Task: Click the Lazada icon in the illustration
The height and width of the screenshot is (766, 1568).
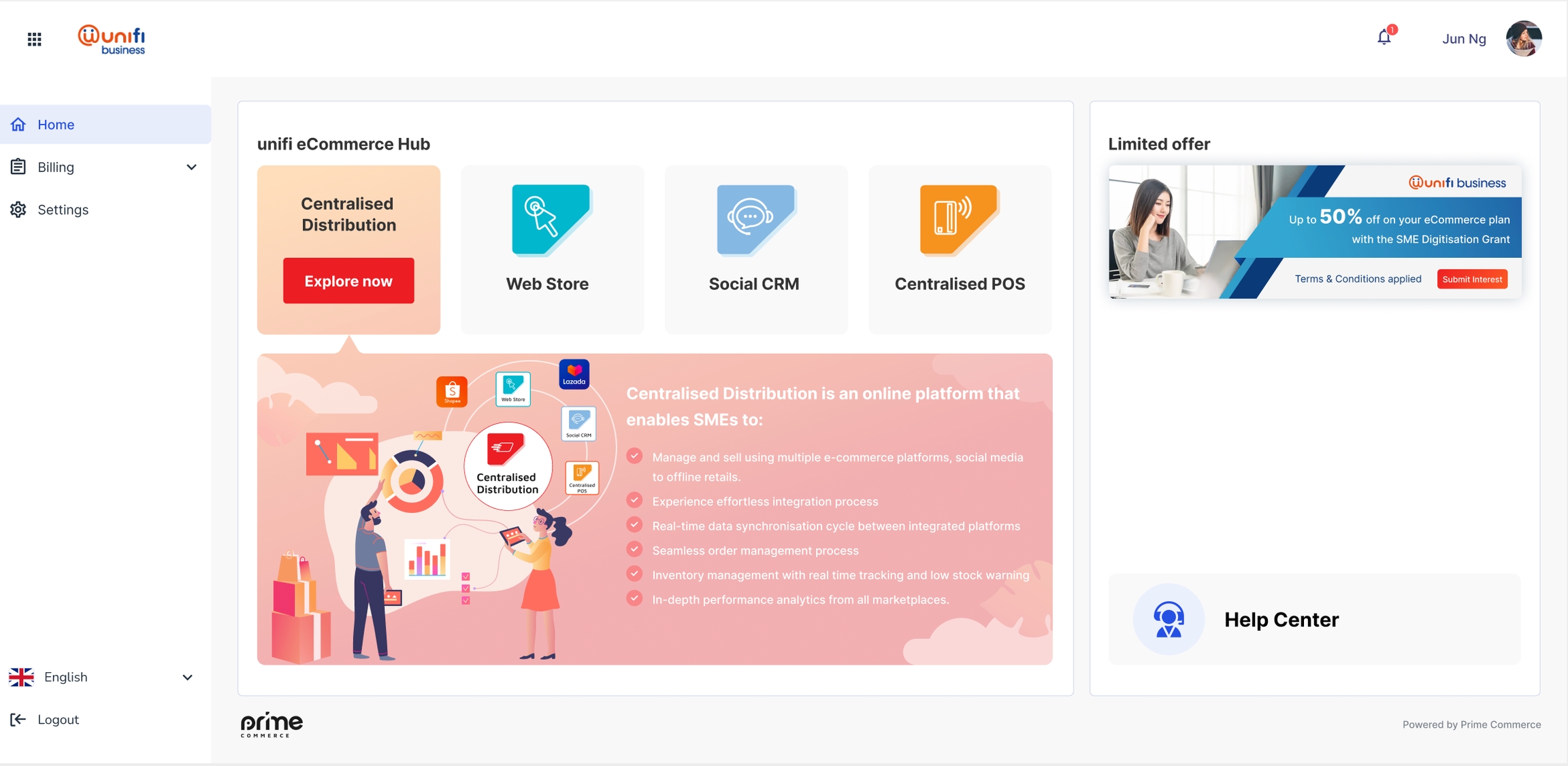Action: [x=574, y=374]
